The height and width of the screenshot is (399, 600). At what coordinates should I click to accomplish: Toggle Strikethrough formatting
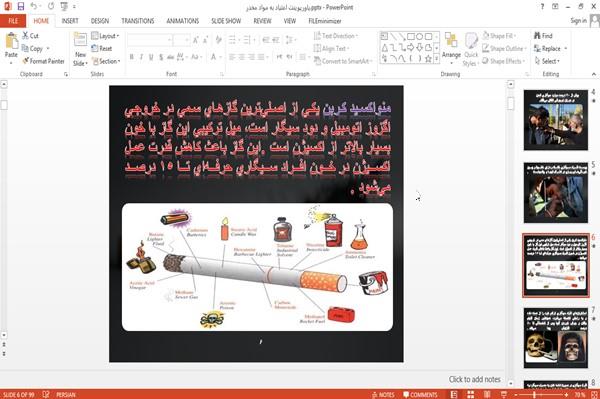[171, 57]
